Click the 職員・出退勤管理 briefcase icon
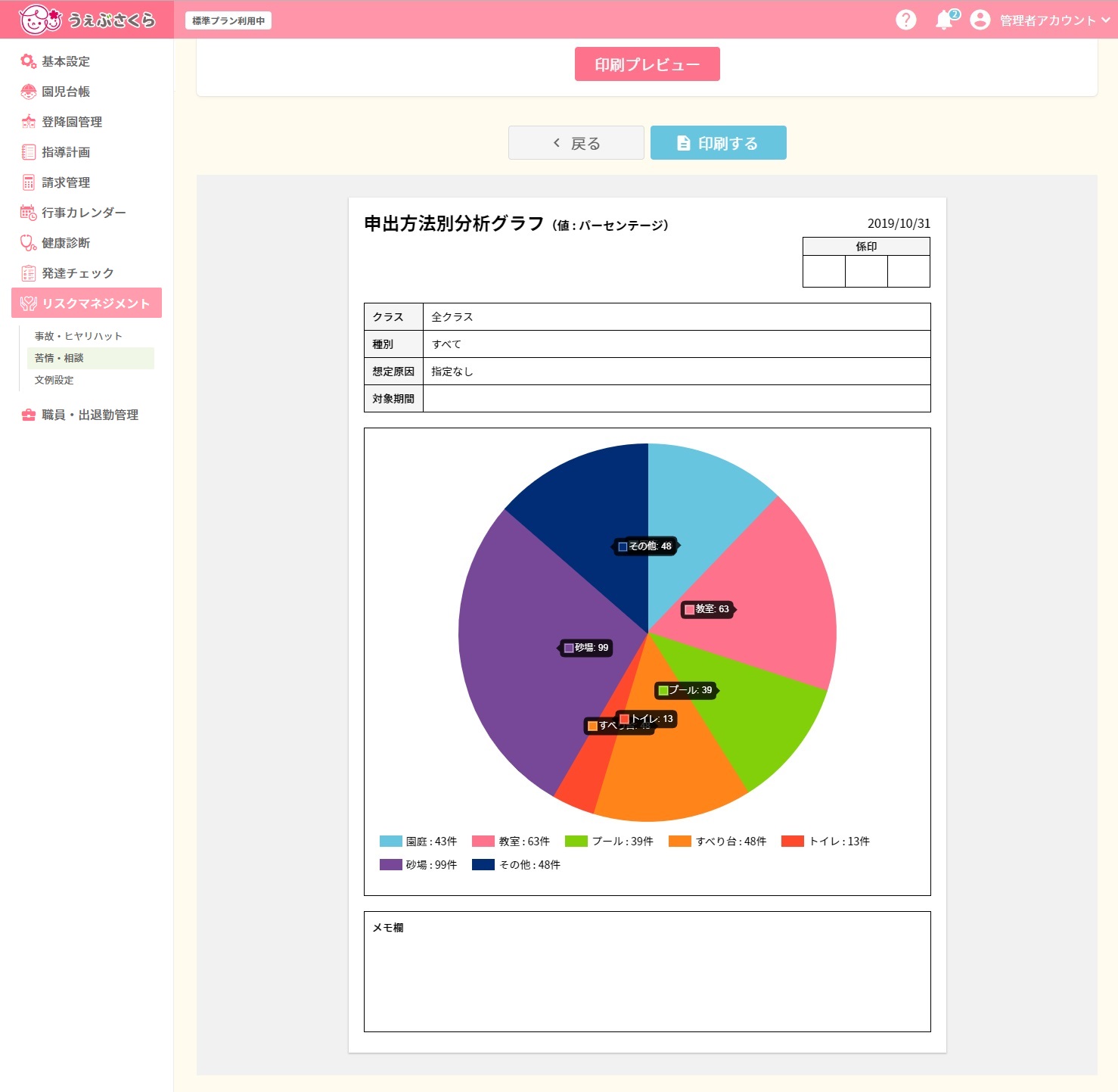Screen dimensions: 1118x1092 [x=29, y=415]
